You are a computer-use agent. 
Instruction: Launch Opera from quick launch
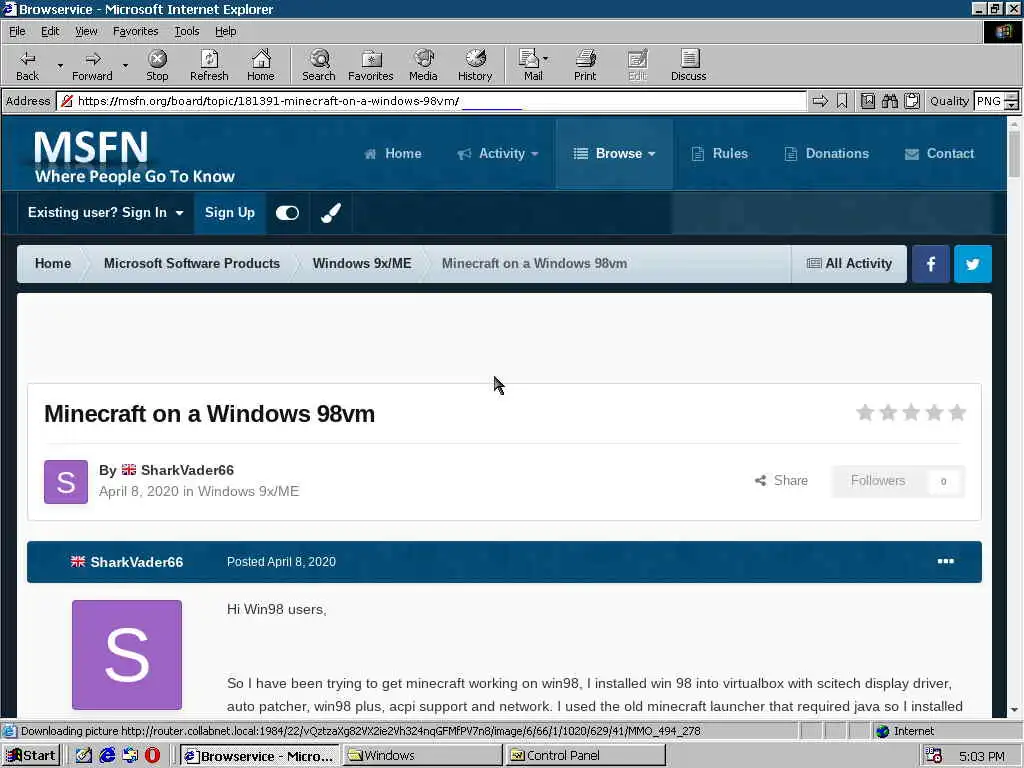(152, 756)
